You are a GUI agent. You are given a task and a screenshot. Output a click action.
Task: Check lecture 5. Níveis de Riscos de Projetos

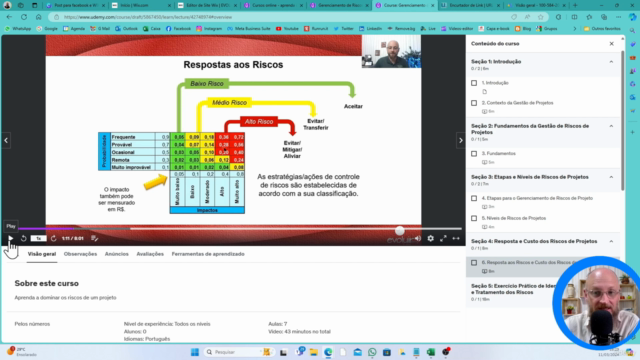(474, 218)
